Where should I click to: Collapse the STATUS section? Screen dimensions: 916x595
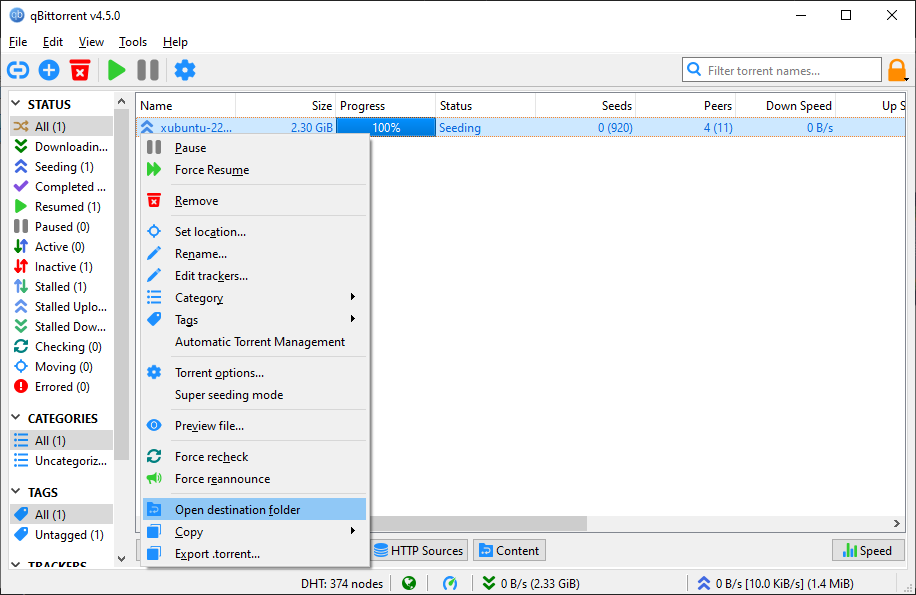coord(16,104)
